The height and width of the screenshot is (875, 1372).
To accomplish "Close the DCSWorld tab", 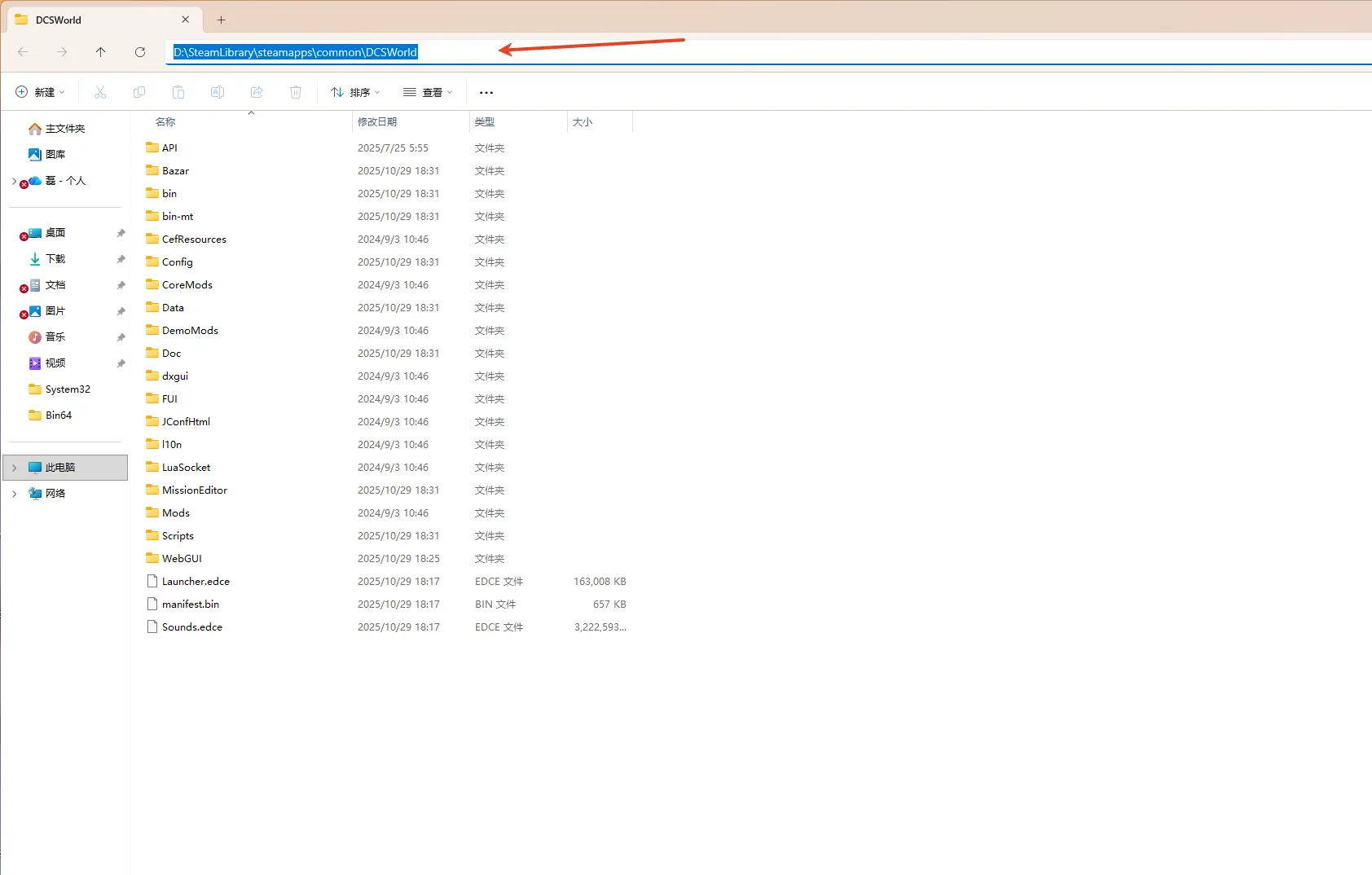I will (x=186, y=20).
